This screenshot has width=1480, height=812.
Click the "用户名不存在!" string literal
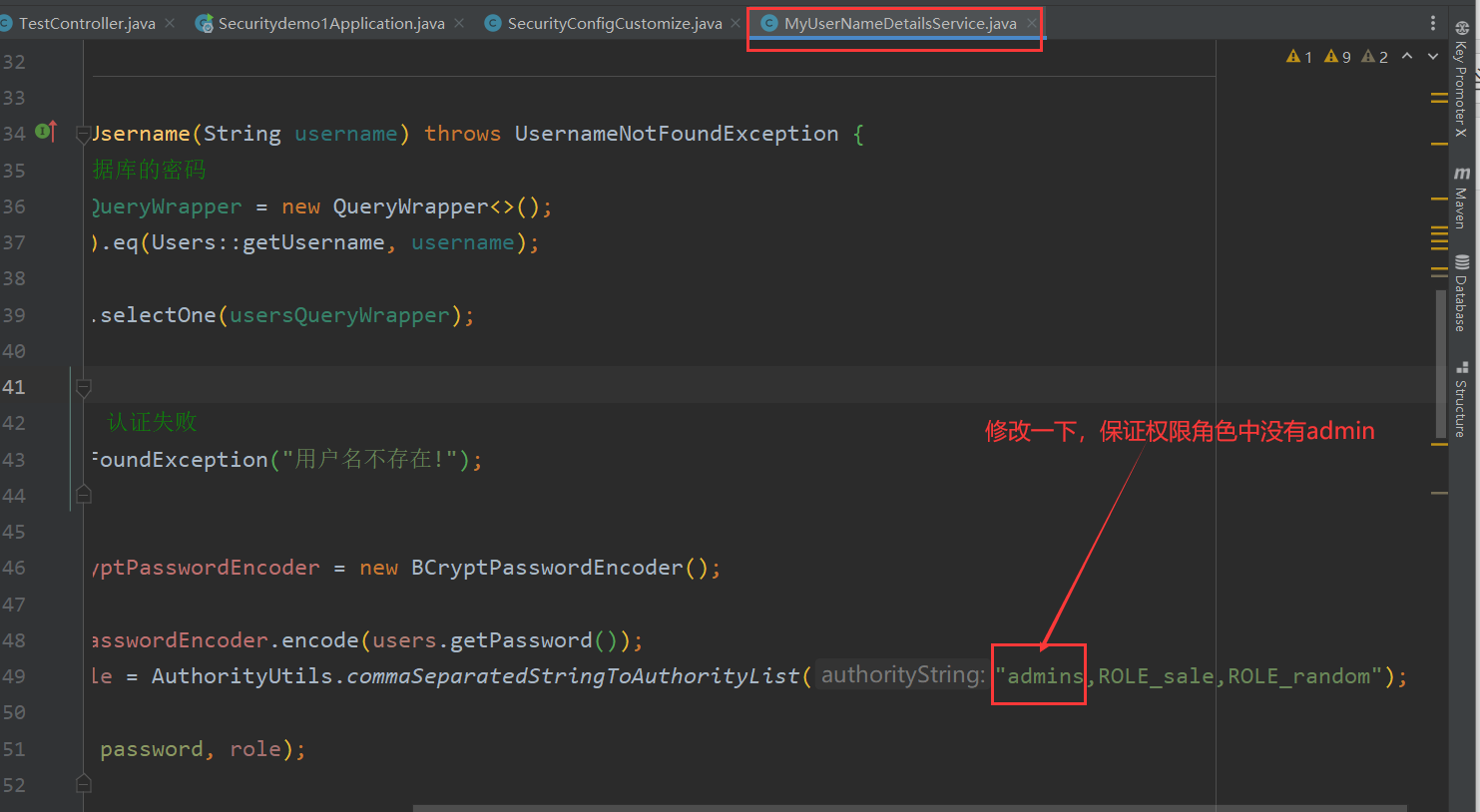(370, 459)
